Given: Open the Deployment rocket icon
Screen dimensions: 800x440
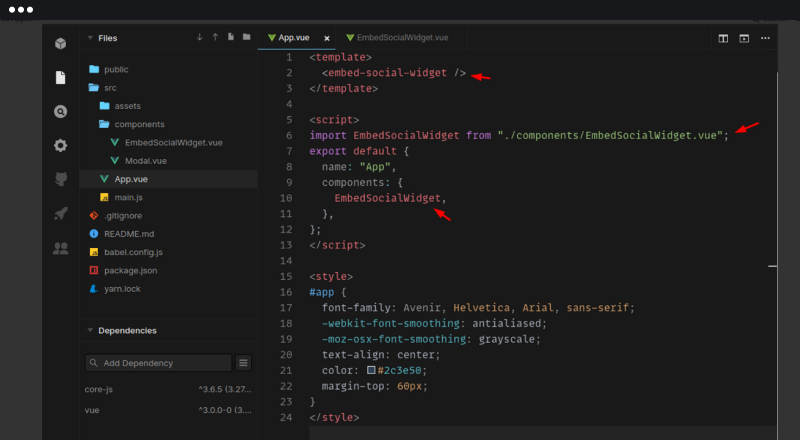Looking at the screenshot, I should pos(60,213).
